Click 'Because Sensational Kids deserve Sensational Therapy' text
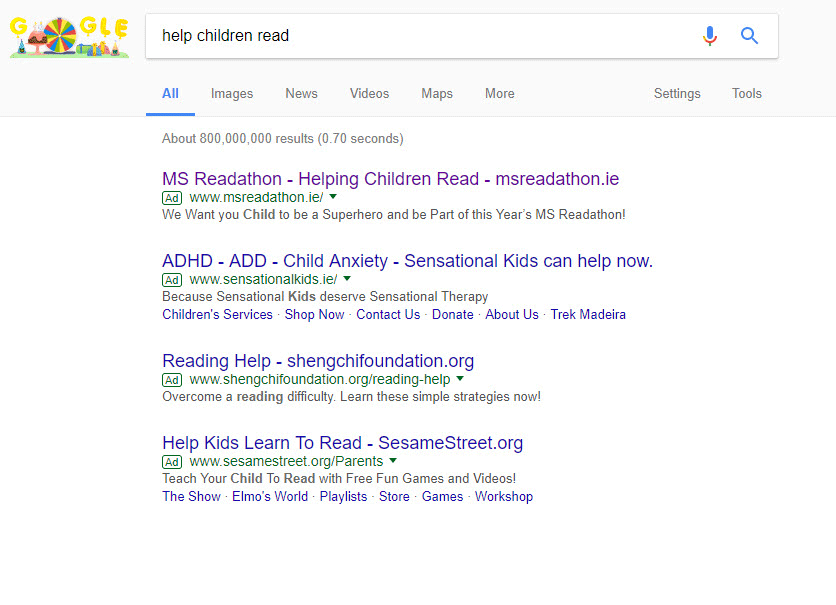The image size is (836, 605). 325,297
